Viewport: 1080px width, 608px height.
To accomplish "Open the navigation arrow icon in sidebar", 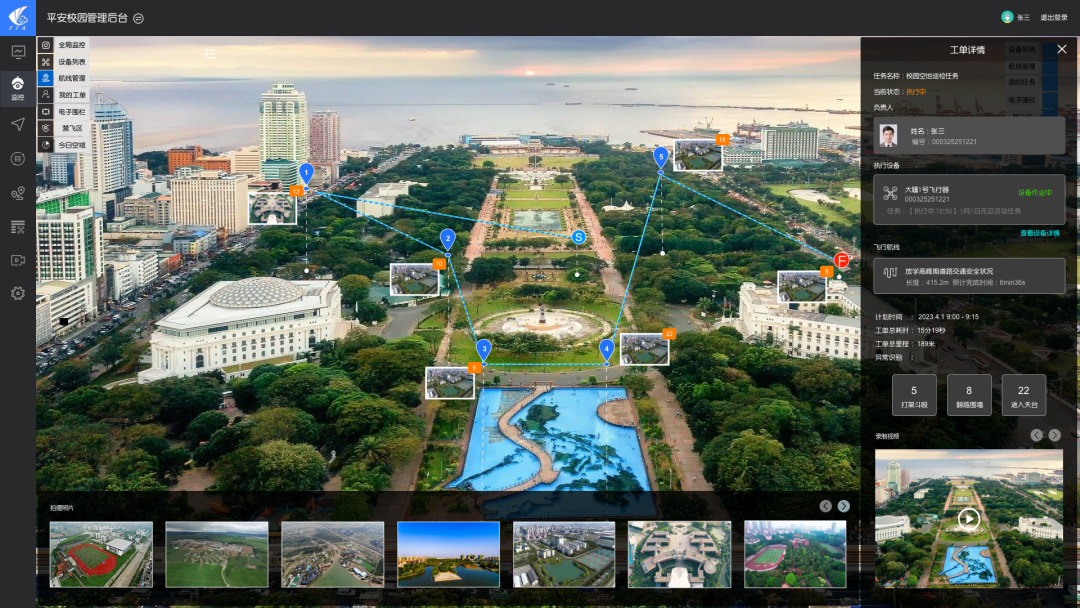I will [x=18, y=124].
